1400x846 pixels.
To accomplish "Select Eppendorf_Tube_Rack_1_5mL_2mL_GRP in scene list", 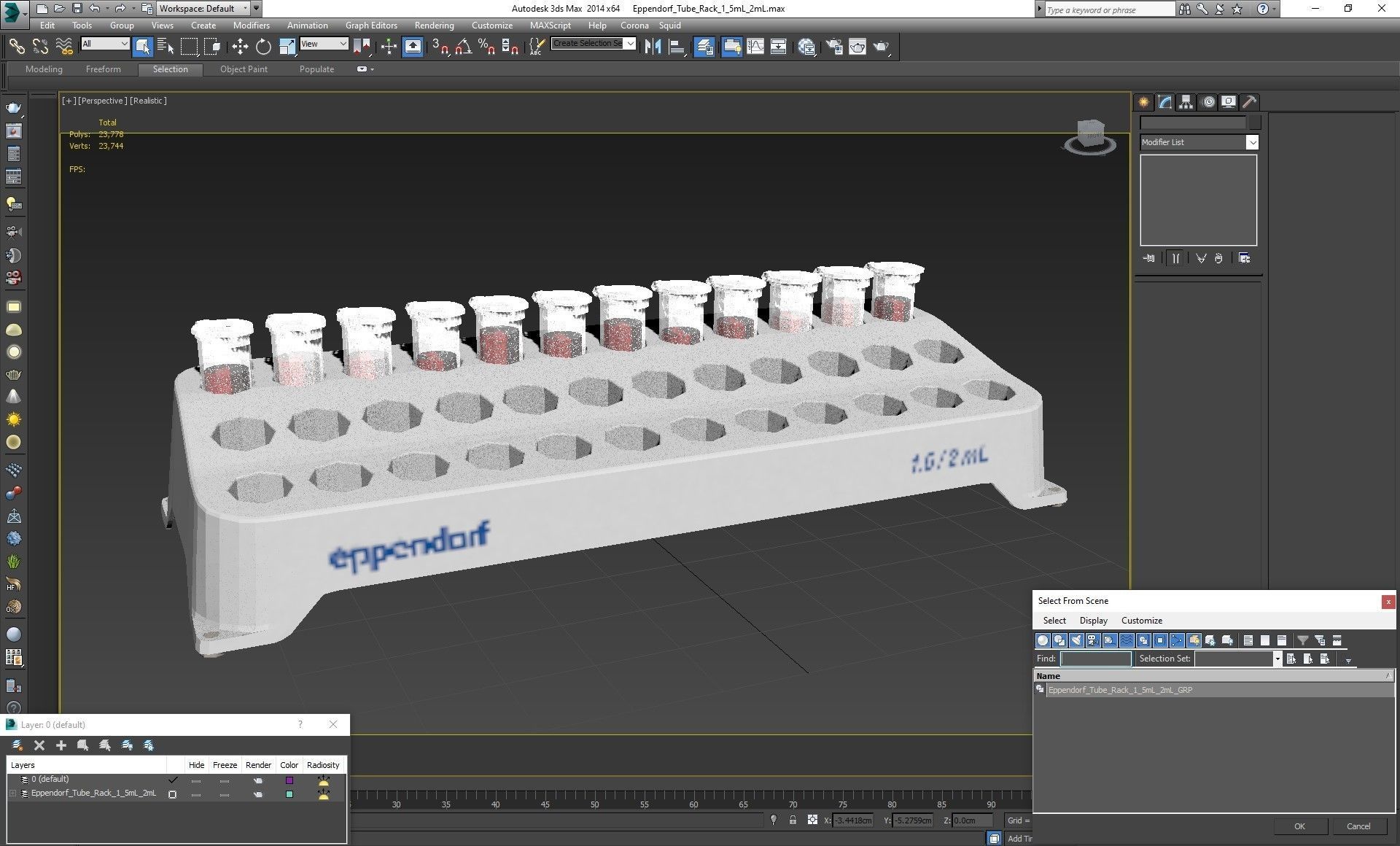I will pyautogui.click(x=1213, y=690).
